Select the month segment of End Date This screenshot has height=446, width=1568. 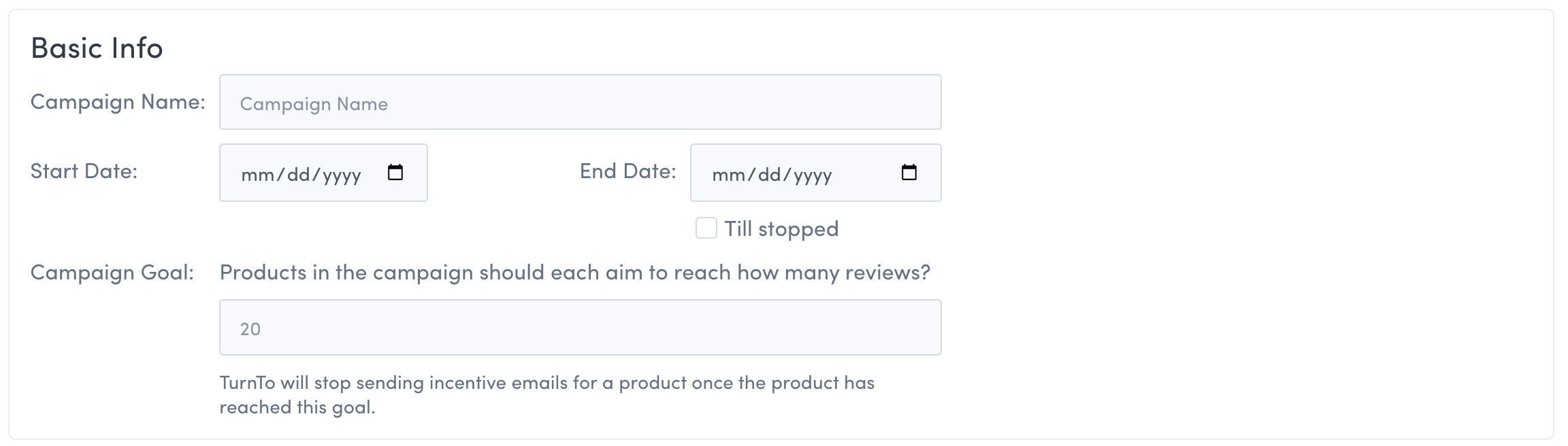pyautogui.click(x=728, y=175)
